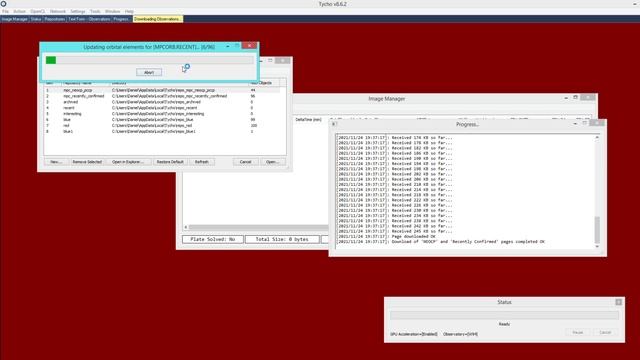Click the Pause button in Status window
The image size is (640, 360).
click(x=578, y=333)
